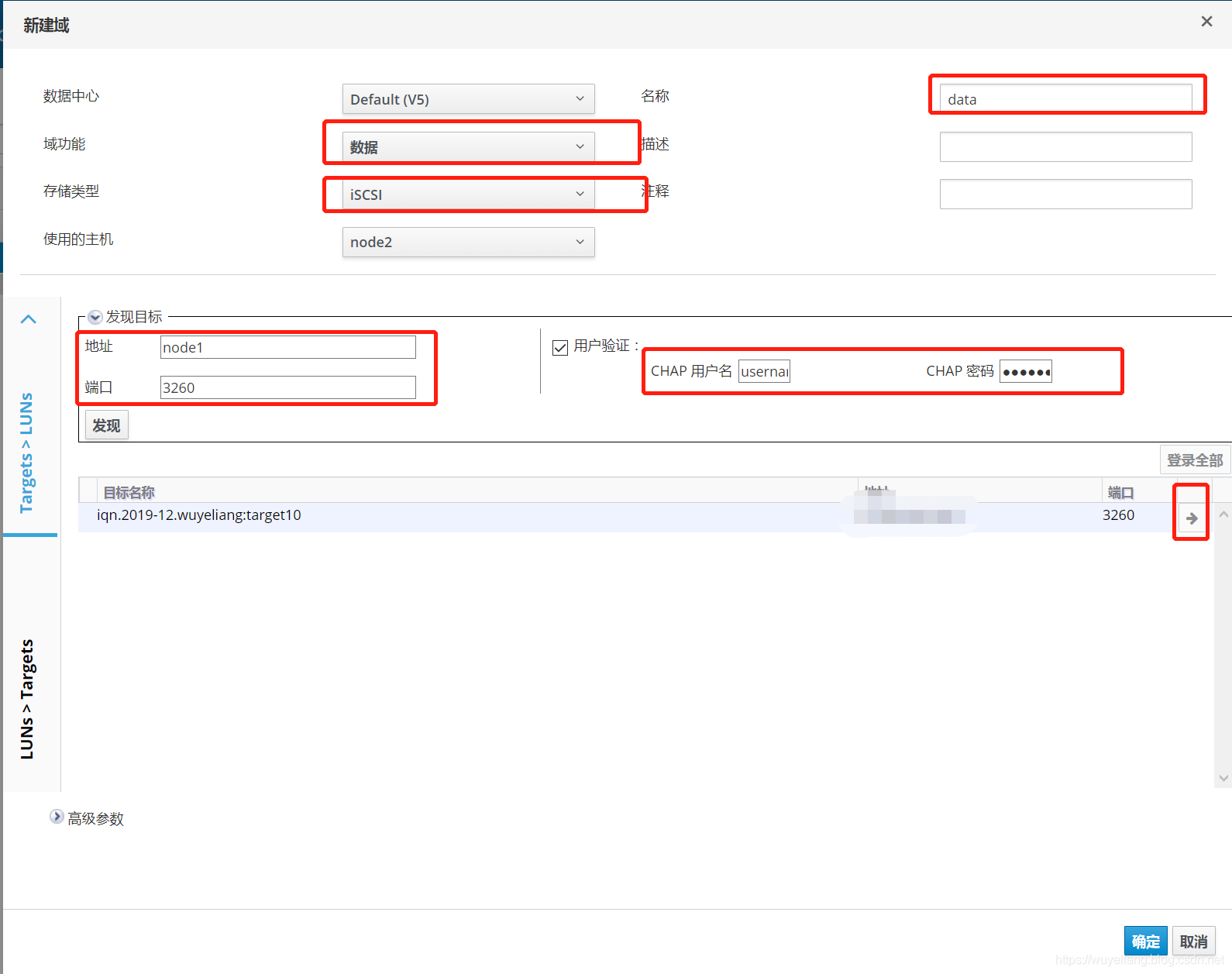
Task: Click the 名称 field containing data
Action: (x=1065, y=99)
